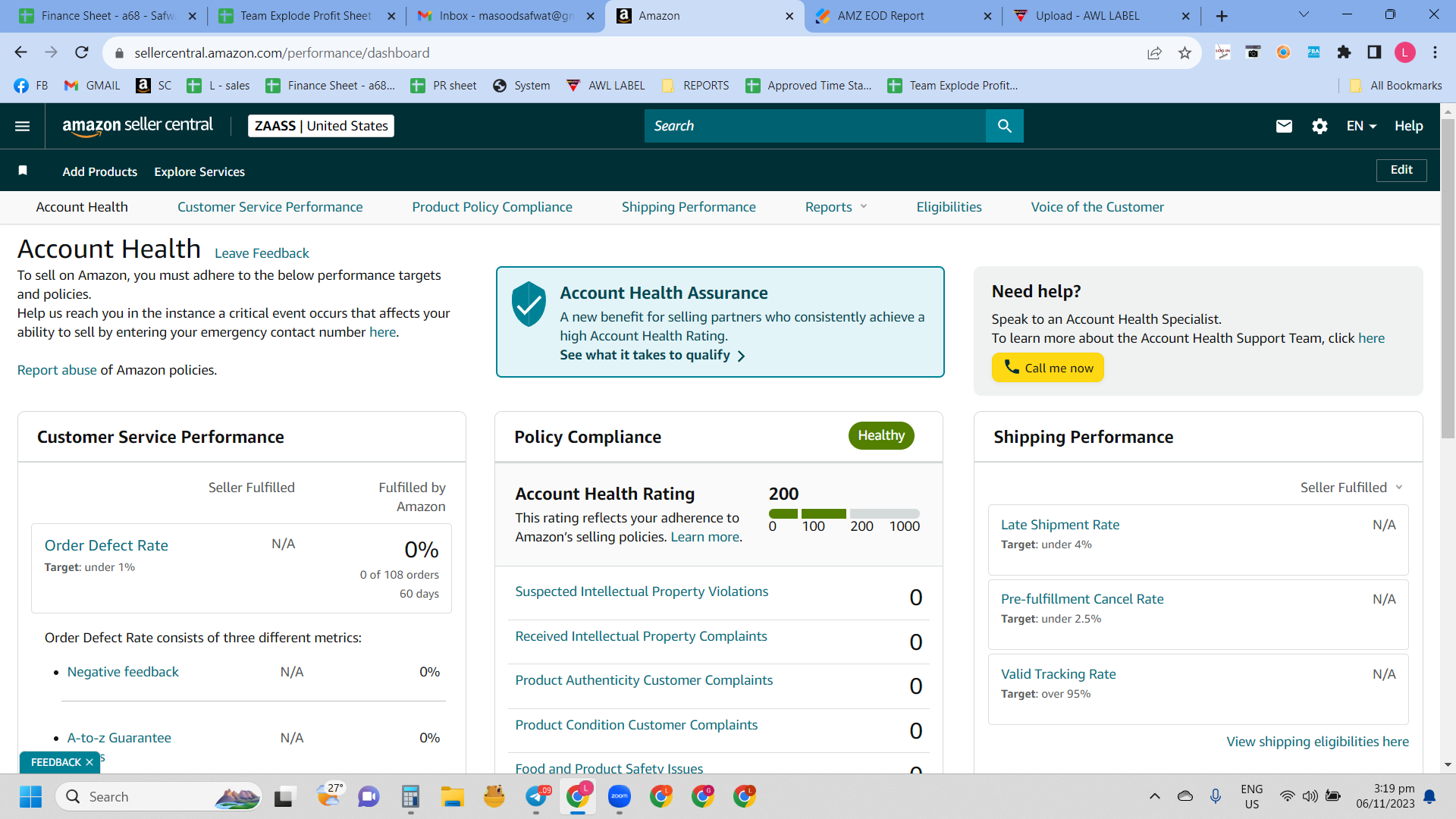The image size is (1456, 819).
Task: Reload the page
Action: click(82, 52)
